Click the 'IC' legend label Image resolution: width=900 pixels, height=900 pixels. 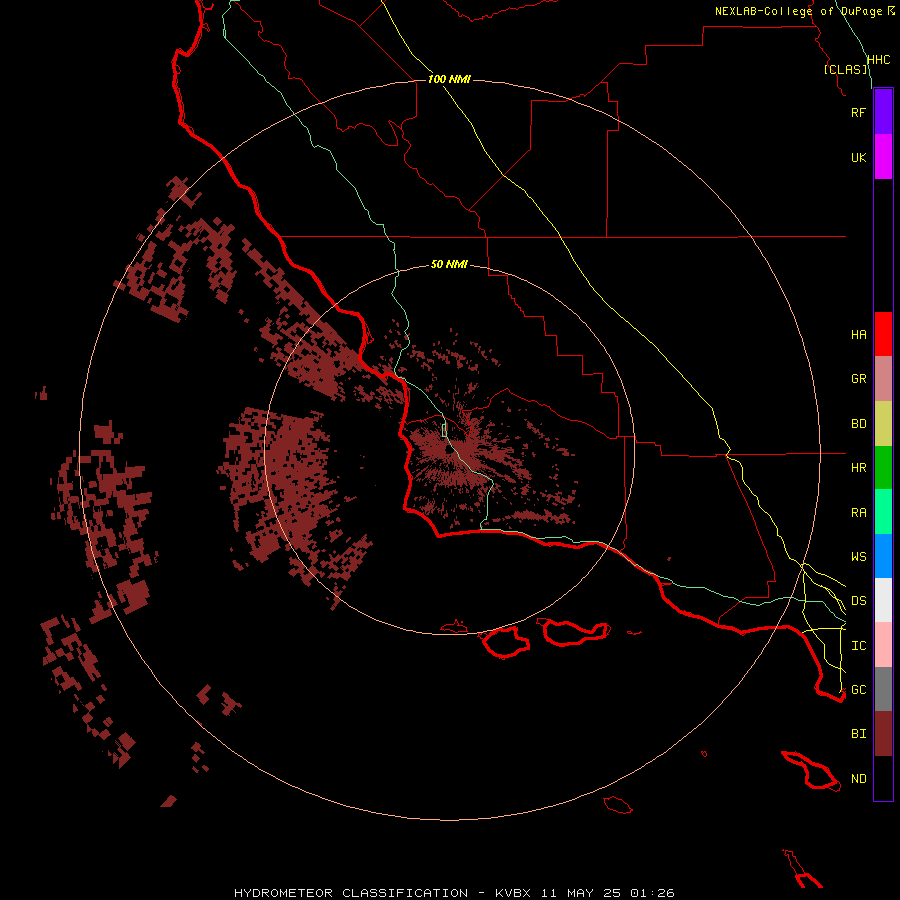tap(858, 646)
